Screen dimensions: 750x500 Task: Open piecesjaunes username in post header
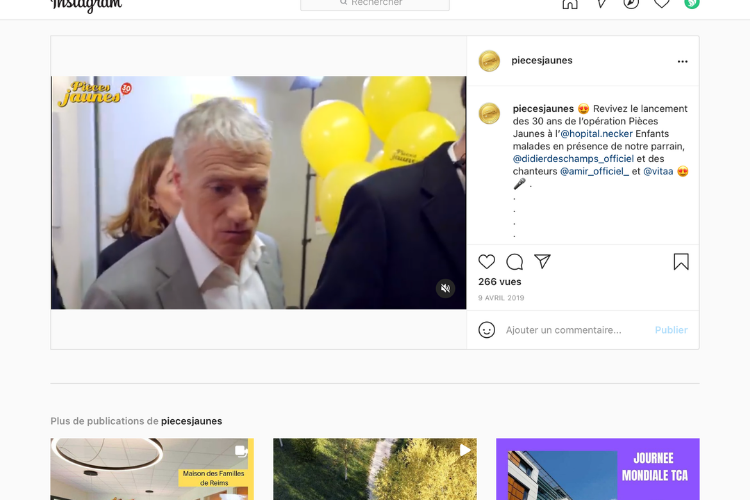click(x=541, y=60)
